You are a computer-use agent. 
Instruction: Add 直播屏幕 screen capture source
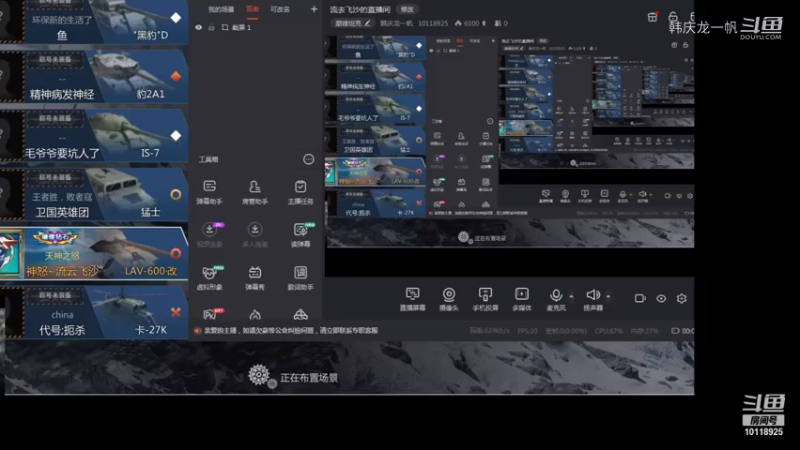(412, 299)
